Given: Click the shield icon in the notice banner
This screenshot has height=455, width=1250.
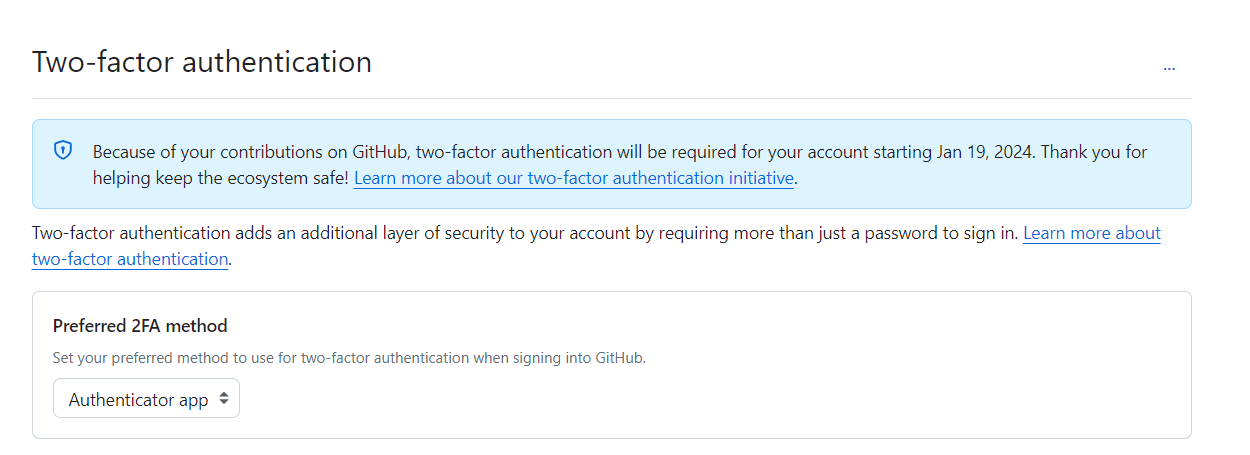Looking at the screenshot, I should (x=63, y=151).
